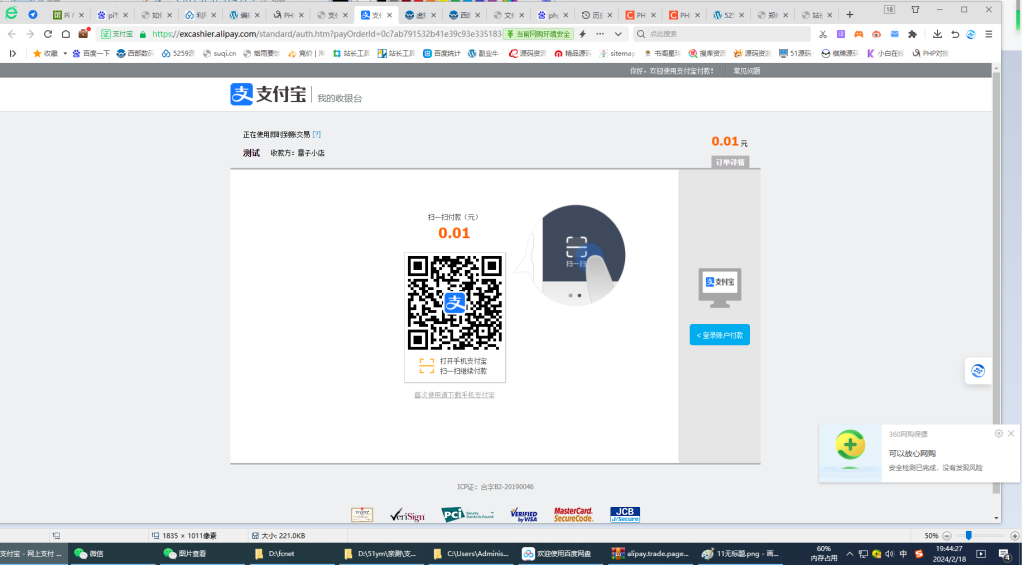Click the Verified by VISA logo

pyautogui.click(x=524, y=515)
